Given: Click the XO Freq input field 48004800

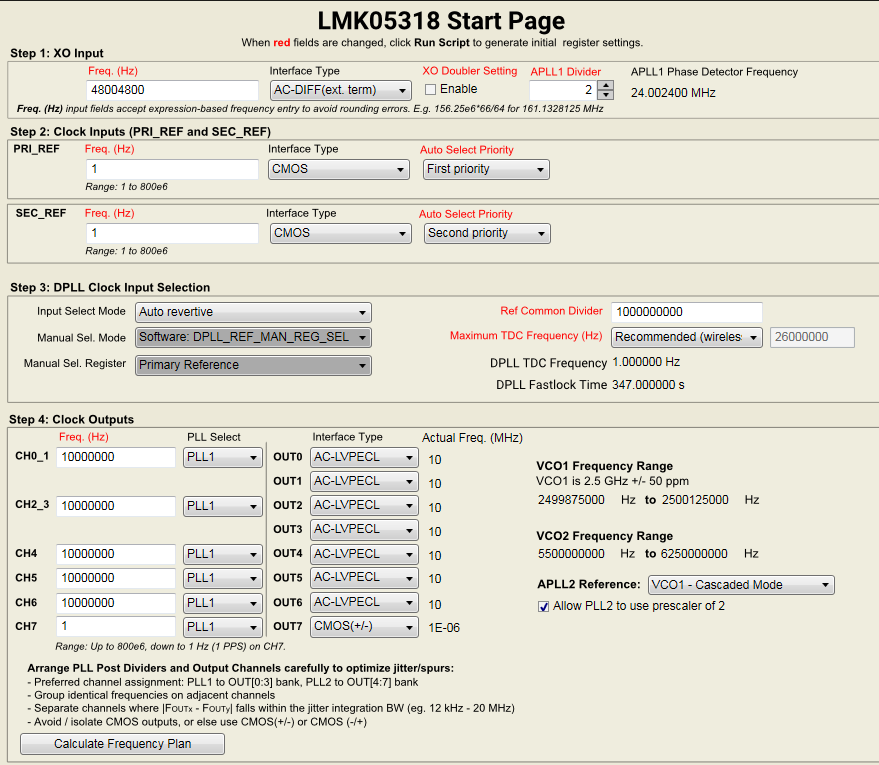Looking at the screenshot, I should click(x=172, y=90).
